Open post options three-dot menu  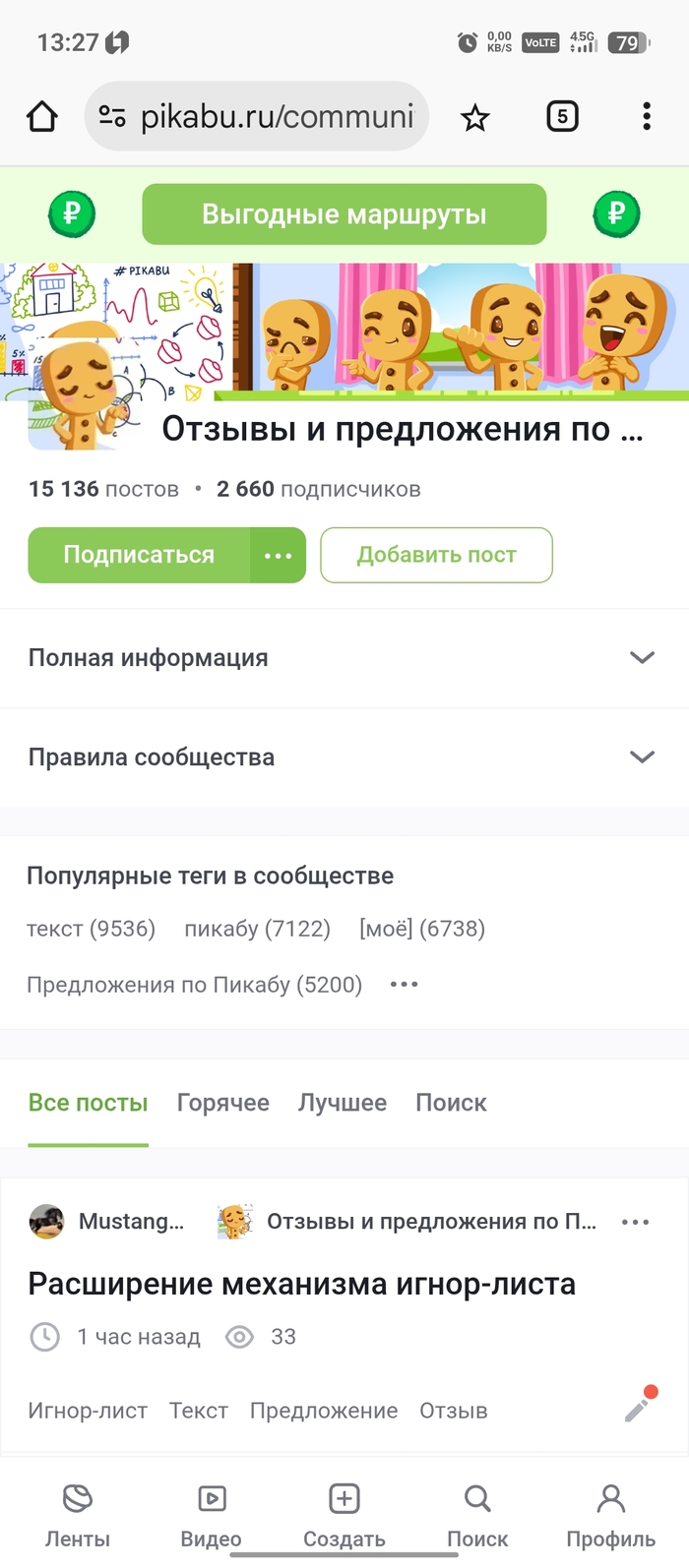[x=635, y=1222]
